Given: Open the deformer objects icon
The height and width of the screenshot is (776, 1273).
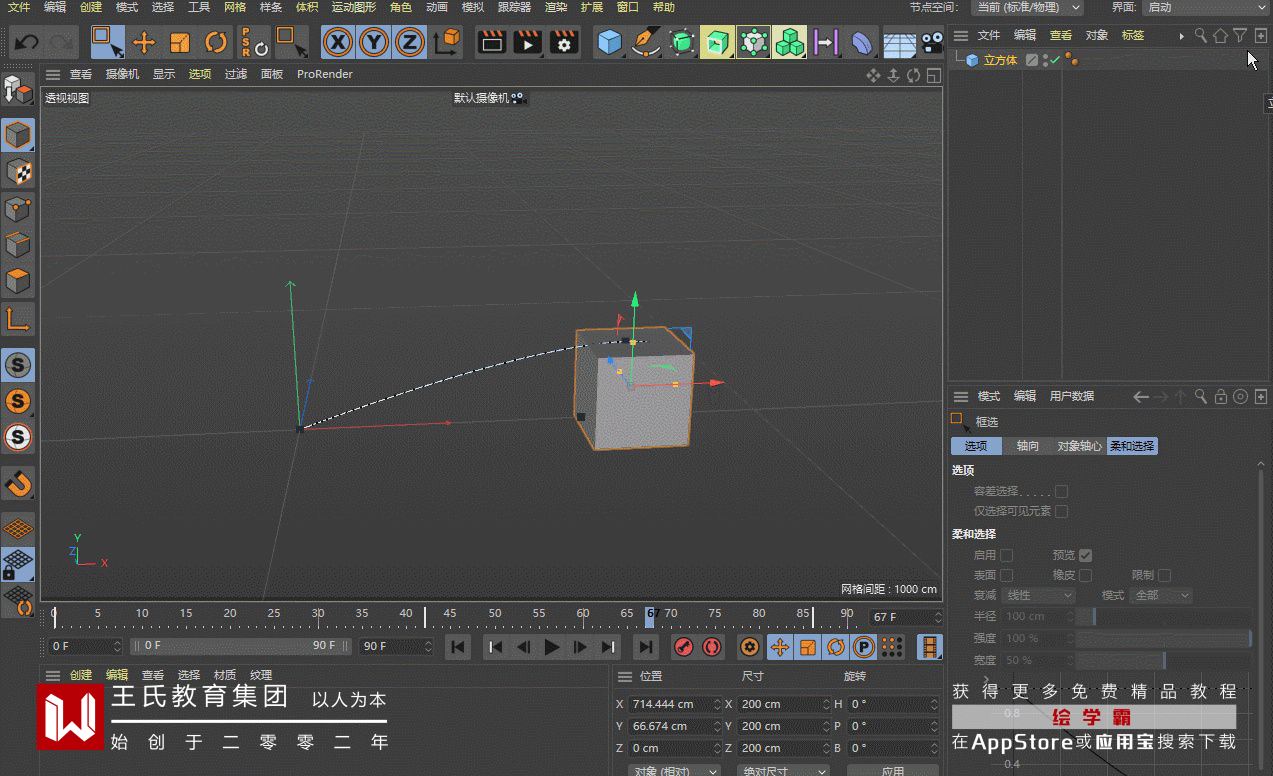Looking at the screenshot, I should 861,42.
